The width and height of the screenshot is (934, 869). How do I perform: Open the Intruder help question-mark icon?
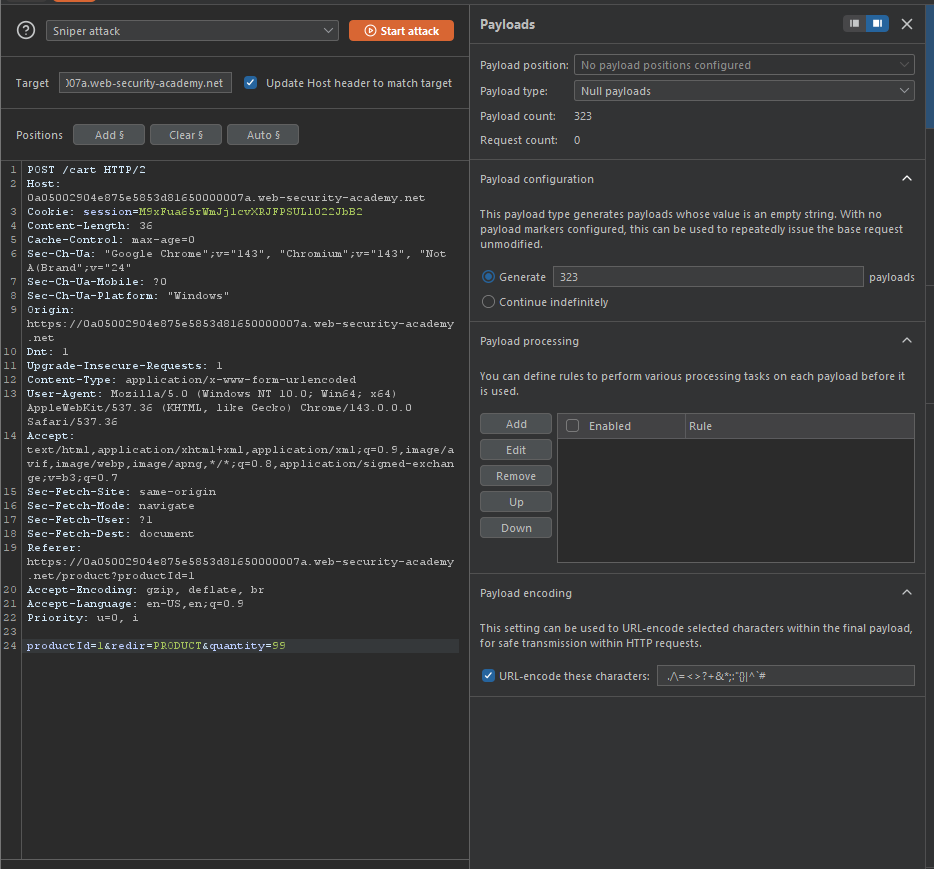pyautogui.click(x=26, y=30)
